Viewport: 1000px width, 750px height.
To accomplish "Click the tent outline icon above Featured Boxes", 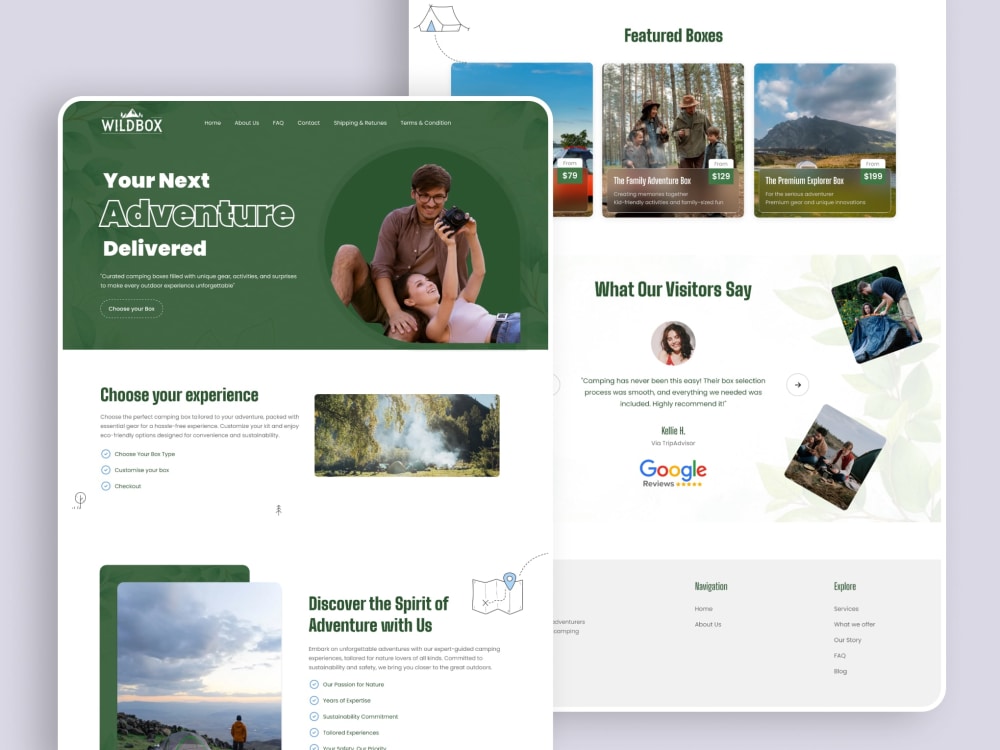I will [x=441, y=18].
